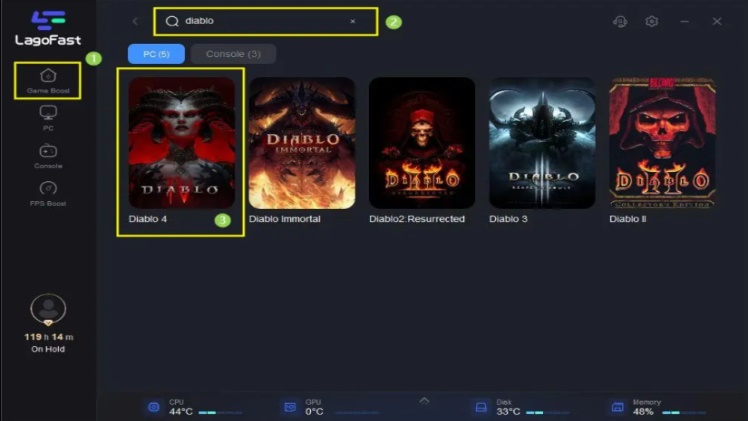Open the FPS Boost sidebar section

click(48, 194)
